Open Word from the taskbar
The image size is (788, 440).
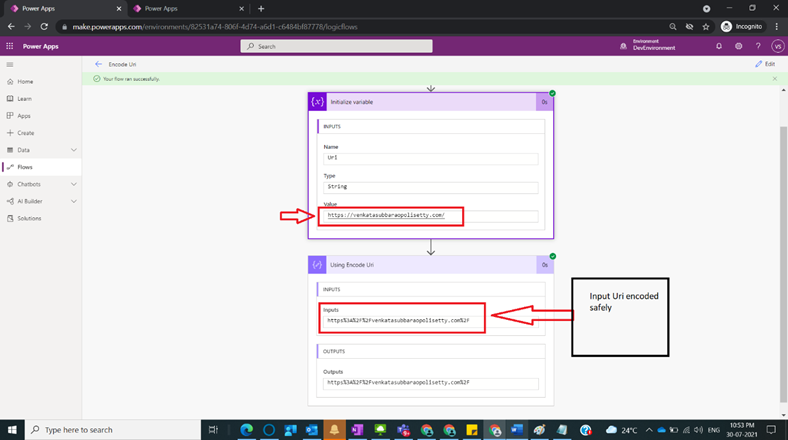pyautogui.click(x=517, y=430)
